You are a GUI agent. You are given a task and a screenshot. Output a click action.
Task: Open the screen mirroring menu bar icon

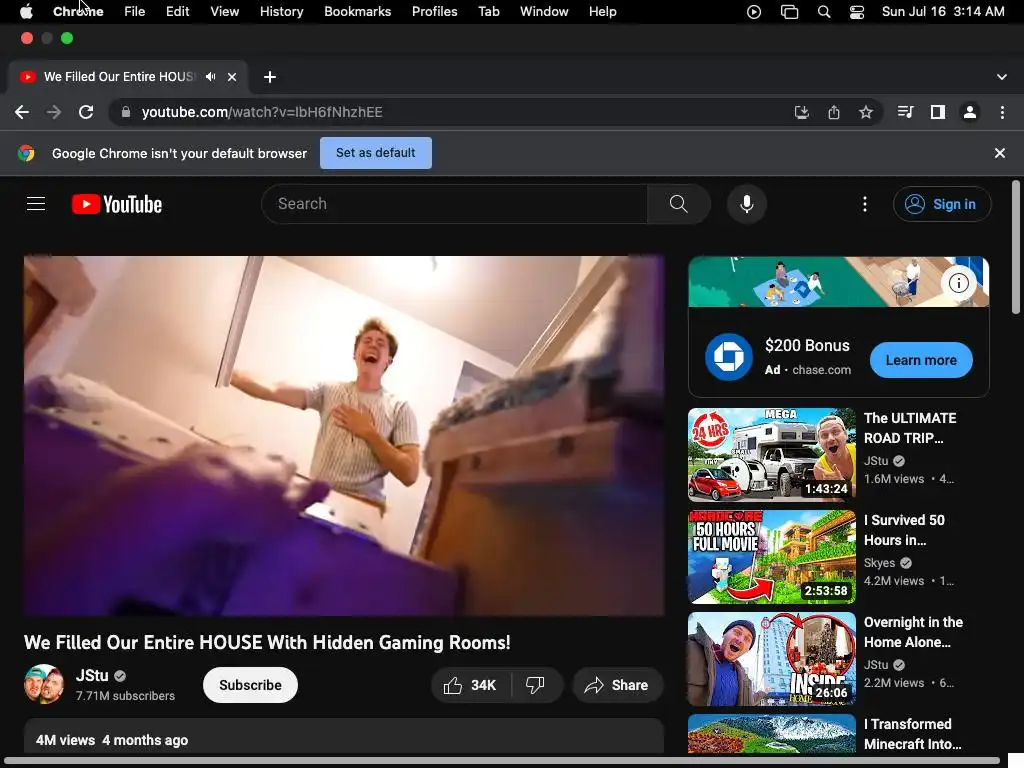pyautogui.click(x=789, y=12)
